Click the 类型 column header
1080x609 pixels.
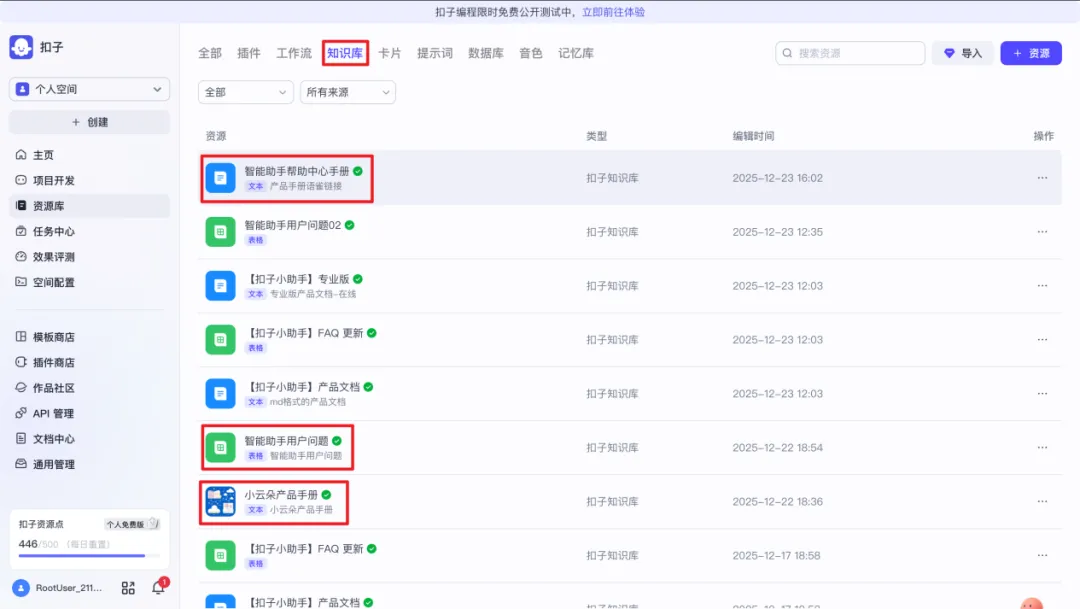pos(596,136)
